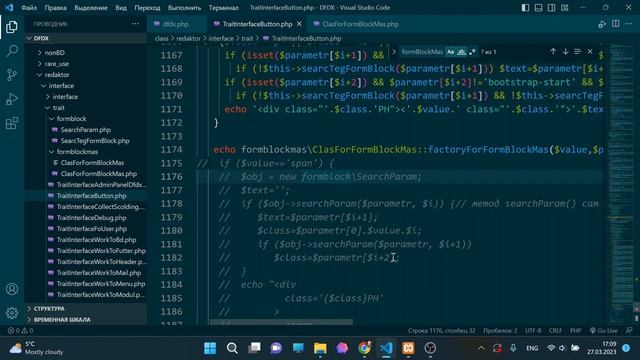The image size is (640, 360).
Task: Open the Правка menu
Action: [56, 8]
